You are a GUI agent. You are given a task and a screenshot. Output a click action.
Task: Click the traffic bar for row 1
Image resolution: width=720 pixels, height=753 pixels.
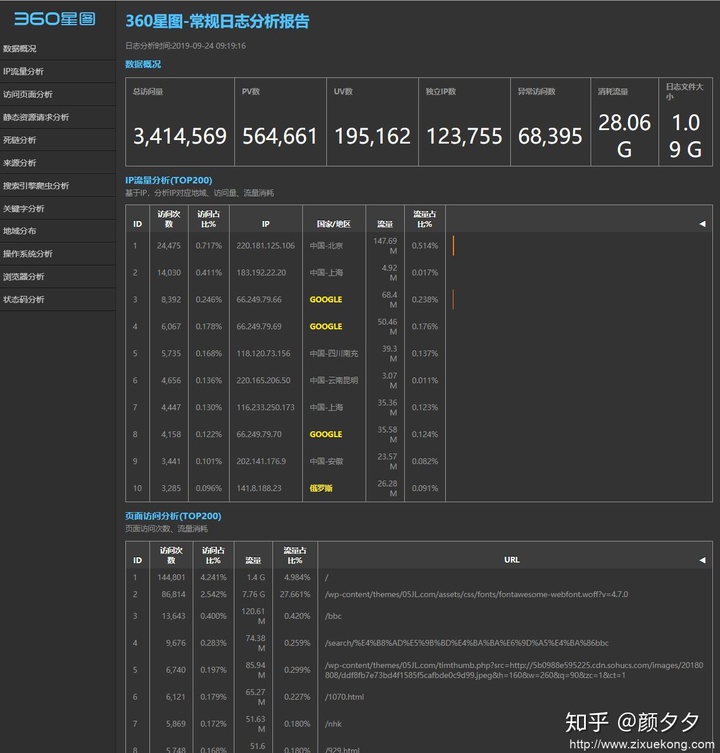tap(453, 245)
